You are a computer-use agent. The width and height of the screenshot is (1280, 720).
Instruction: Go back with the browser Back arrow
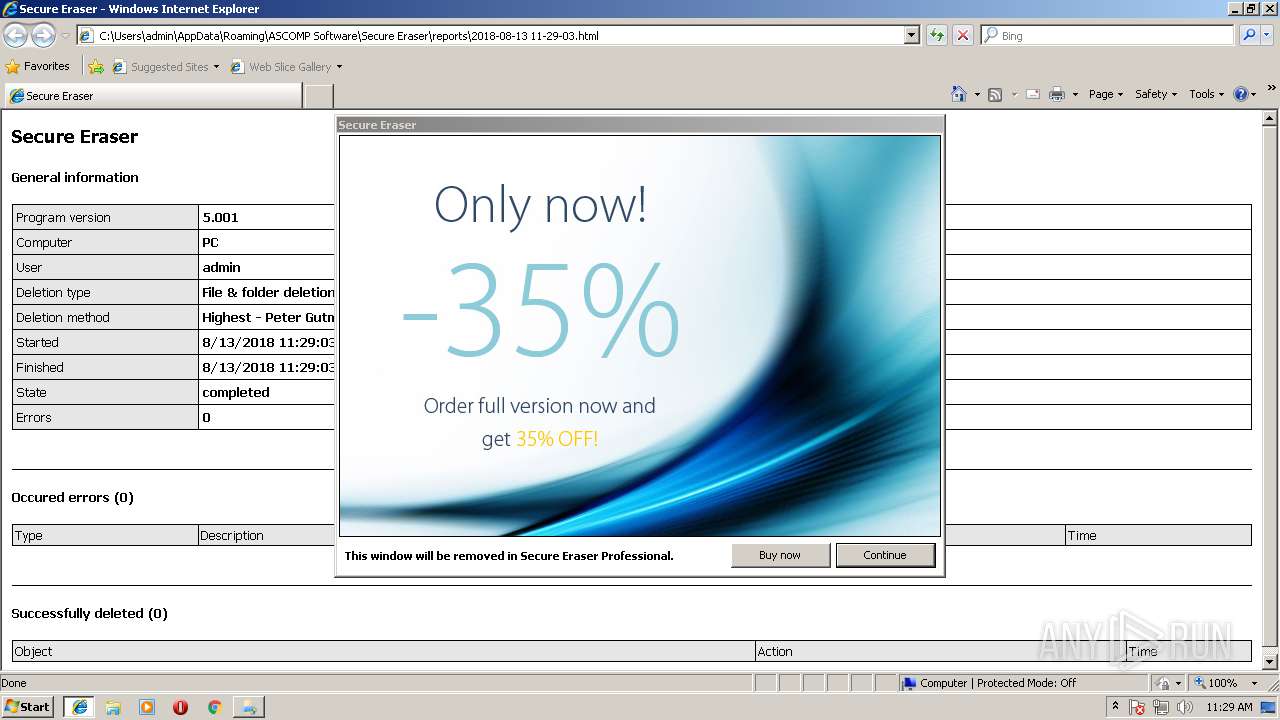(x=15, y=36)
